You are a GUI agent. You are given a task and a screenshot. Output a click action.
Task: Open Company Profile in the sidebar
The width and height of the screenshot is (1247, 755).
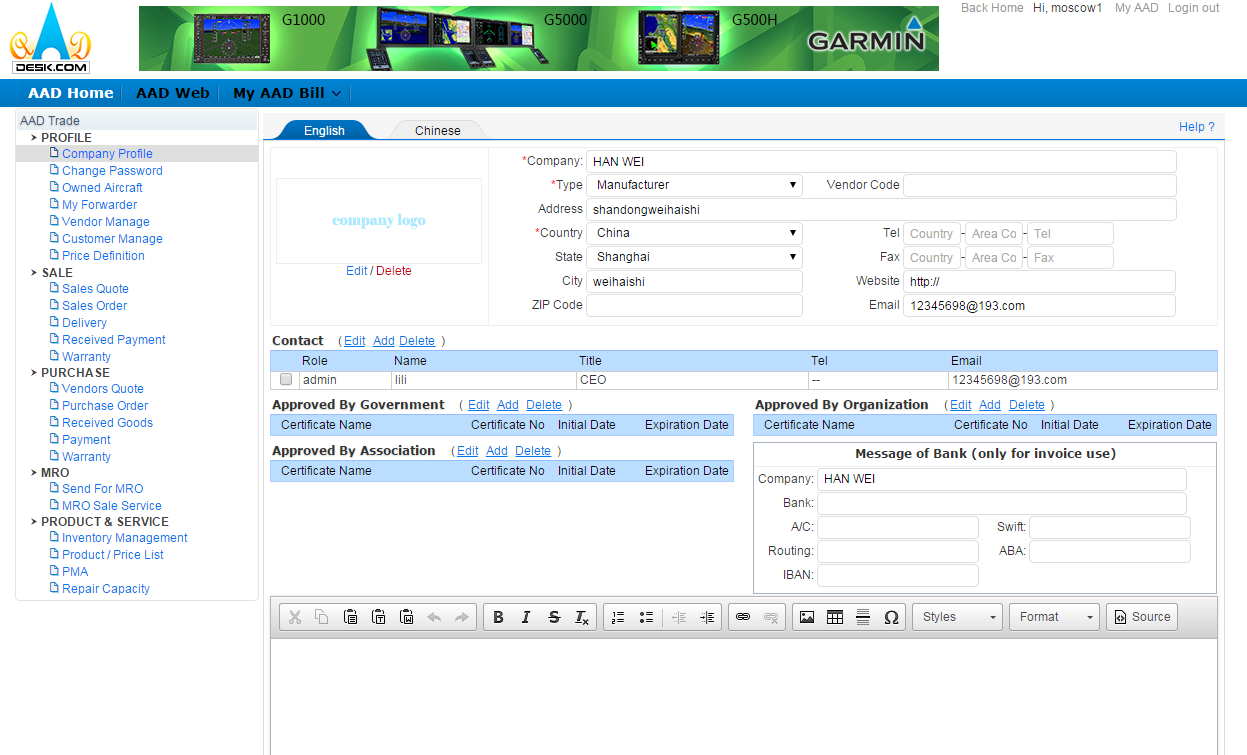pos(107,154)
